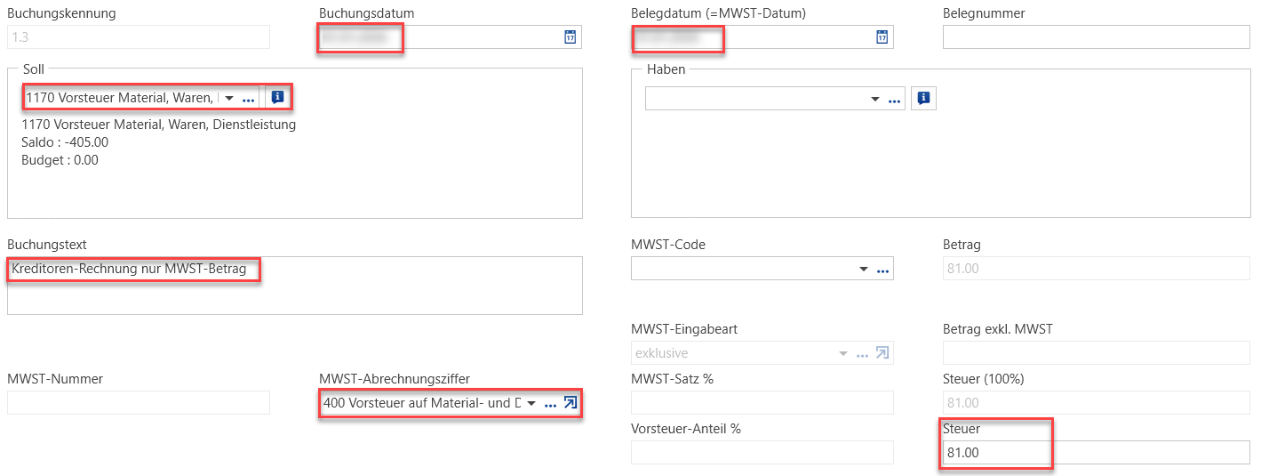Click the Steuer (100%) field
1261x476 pixels.
pyautogui.click(x=1096, y=403)
